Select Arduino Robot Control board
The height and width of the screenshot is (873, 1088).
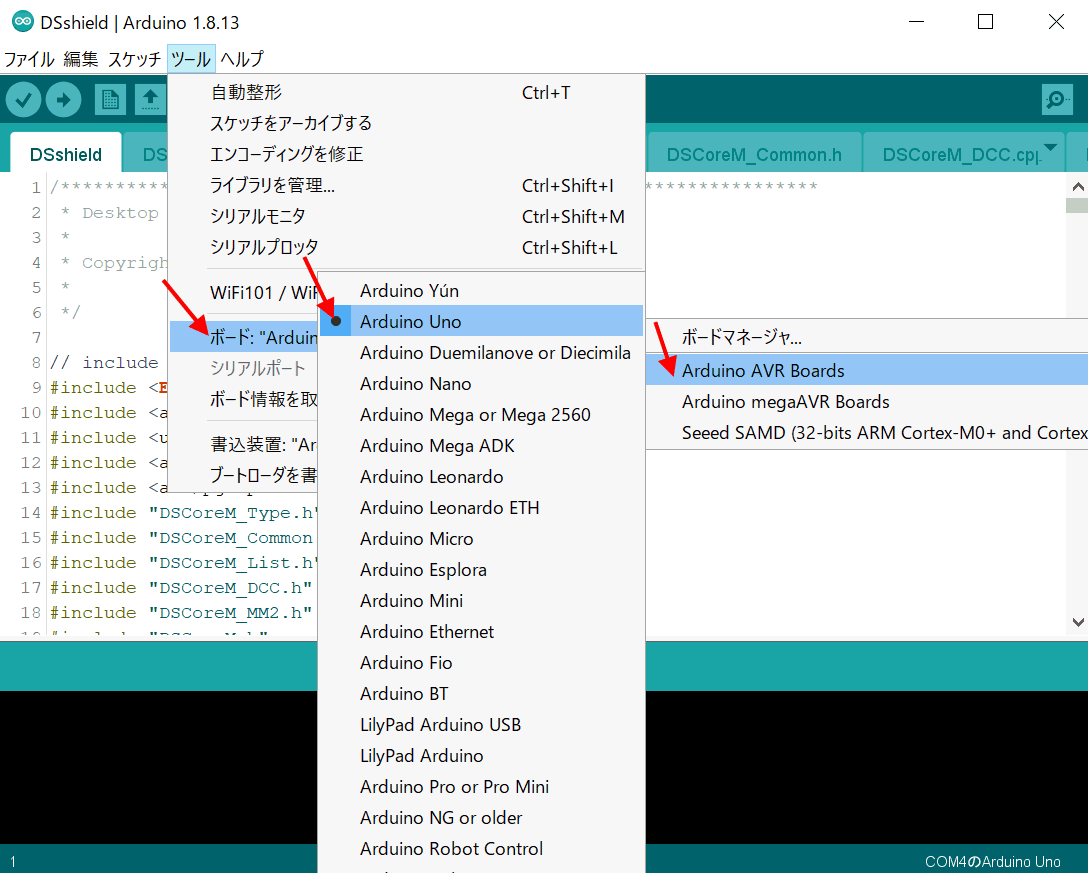[x=482, y=849]
